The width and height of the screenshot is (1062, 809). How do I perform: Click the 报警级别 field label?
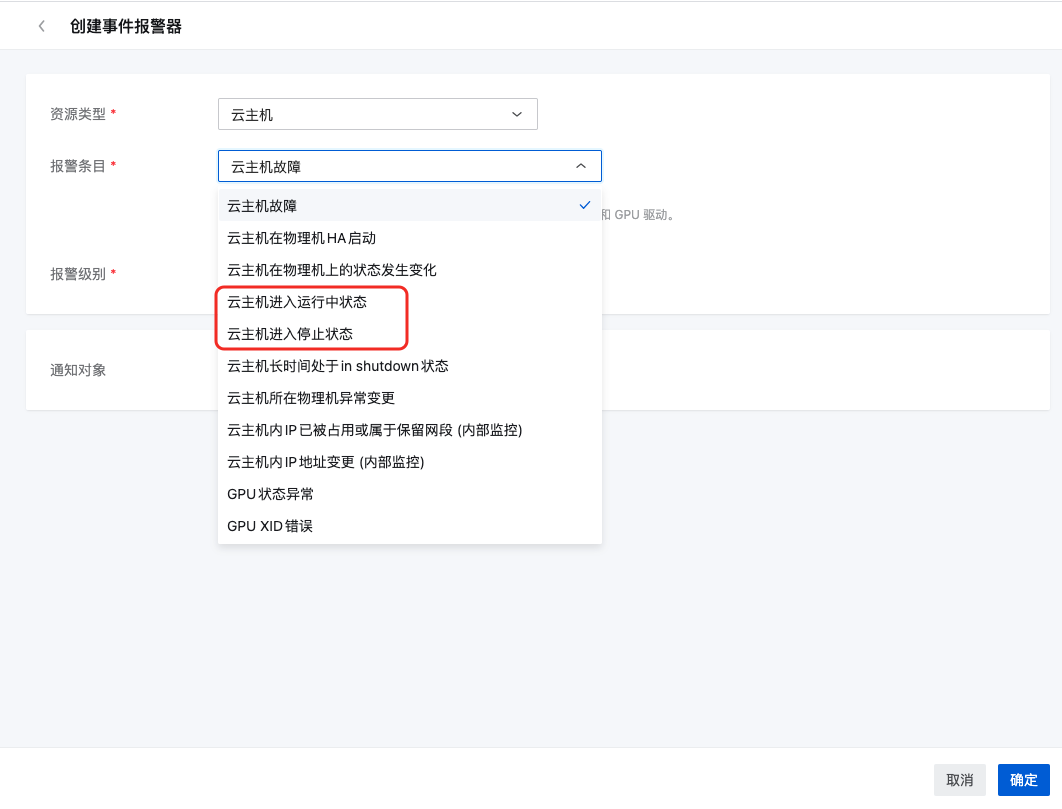78,274
